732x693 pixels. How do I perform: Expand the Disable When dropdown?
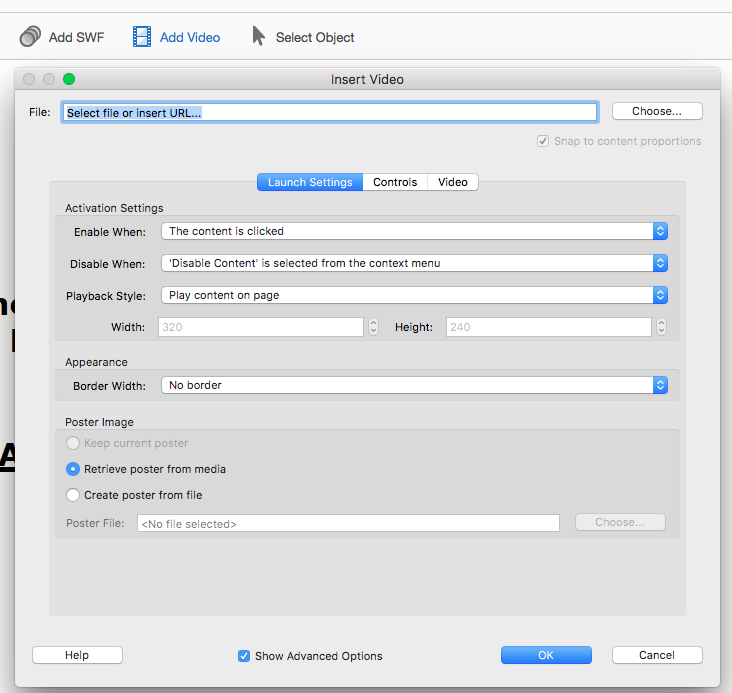click(x=414, y=263)
